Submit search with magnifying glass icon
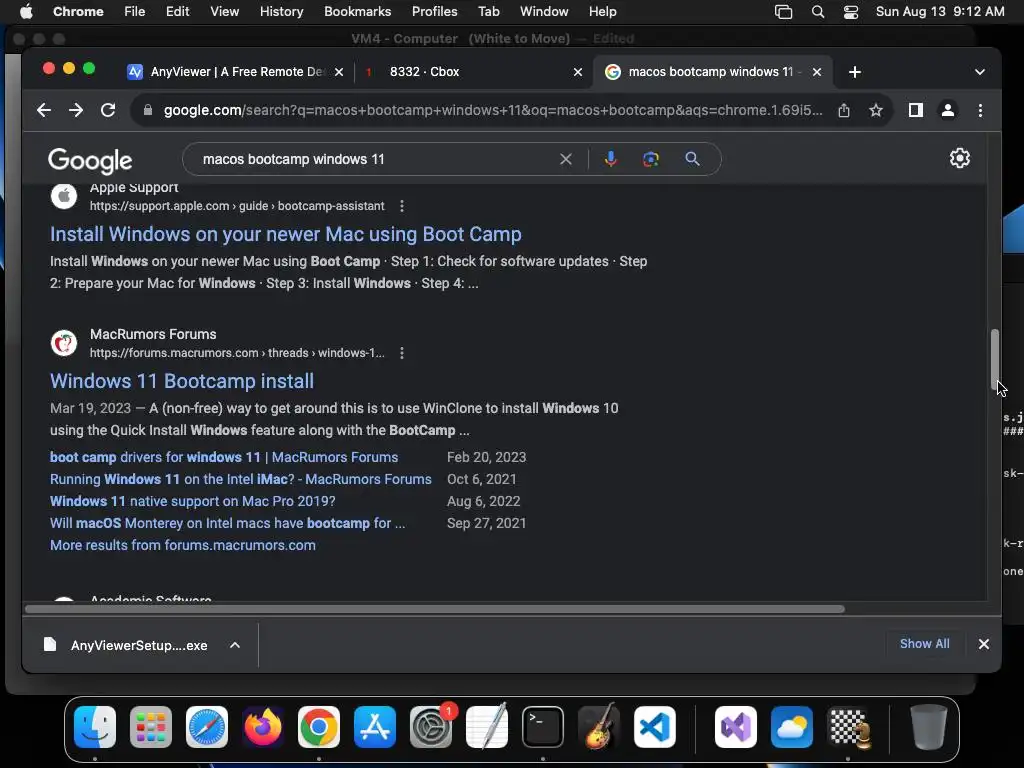Screen dimensions: 1024x768 click(692, 159)
